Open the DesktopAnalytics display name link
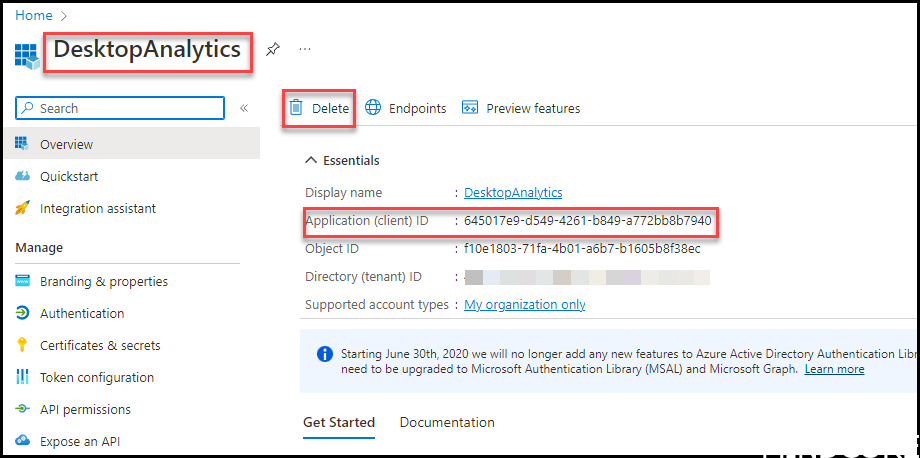The width and height of the screenshot is (920, 458). (x=513, y=192)
